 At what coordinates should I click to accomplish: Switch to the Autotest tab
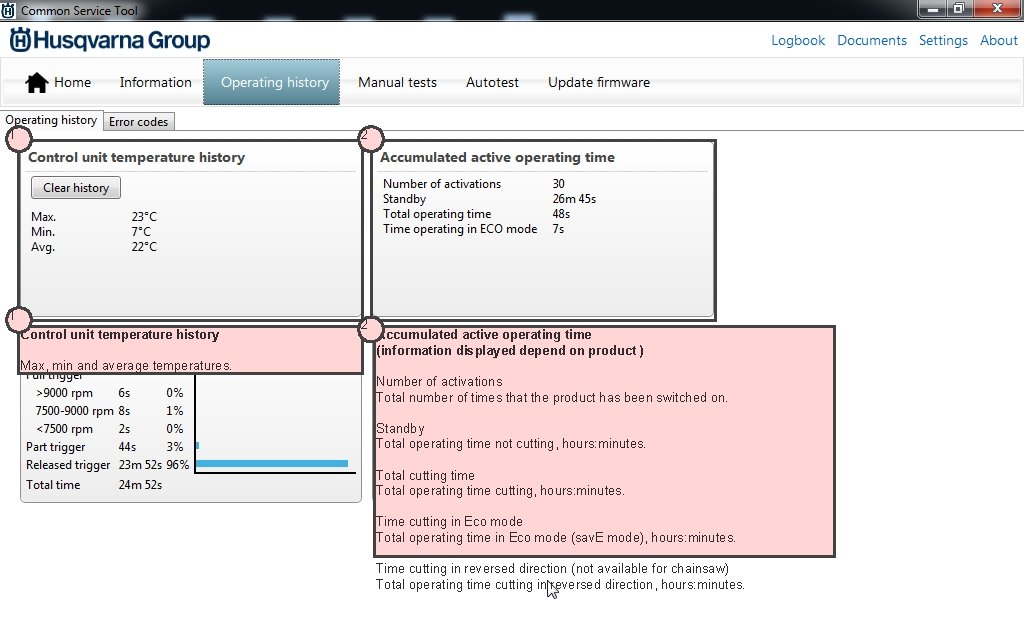coord(492,82)
